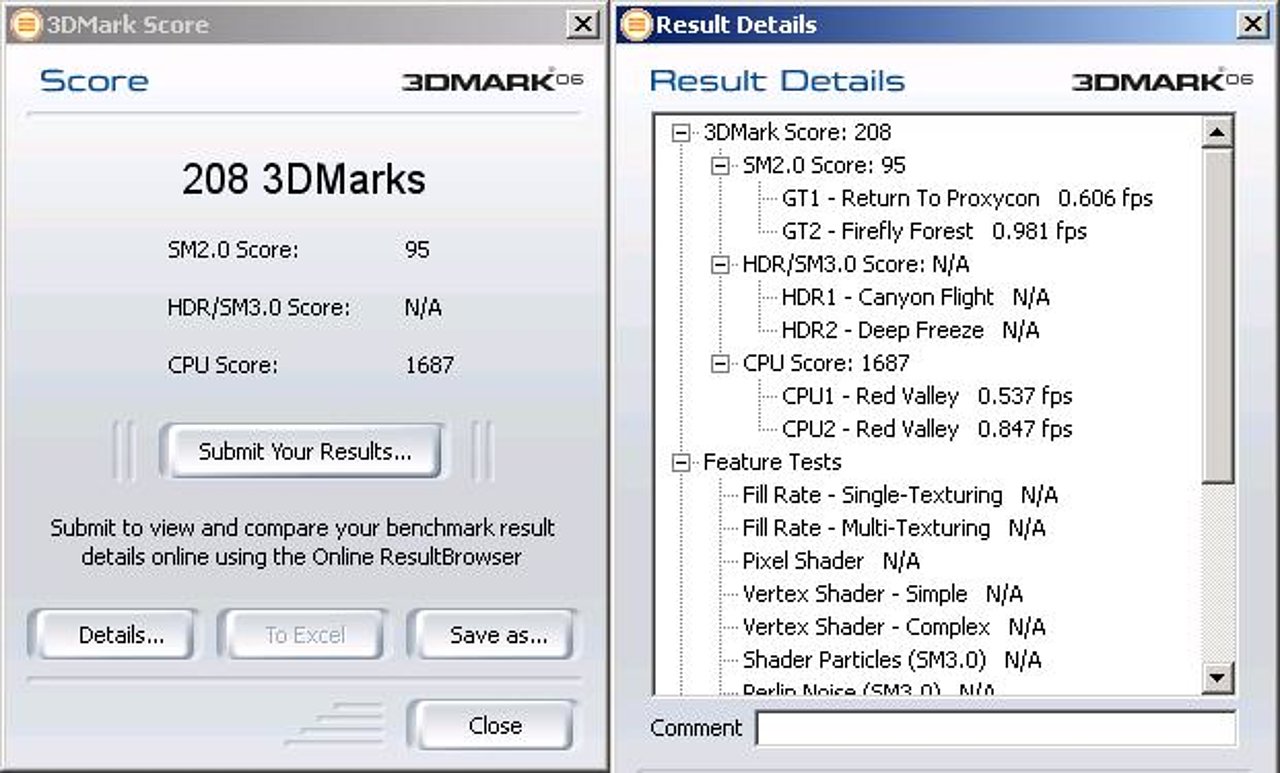This screenshot has width=1280, height=773.
Task: Click the scrollbar down arrow in Result Details
Action: pos(1217,678)
